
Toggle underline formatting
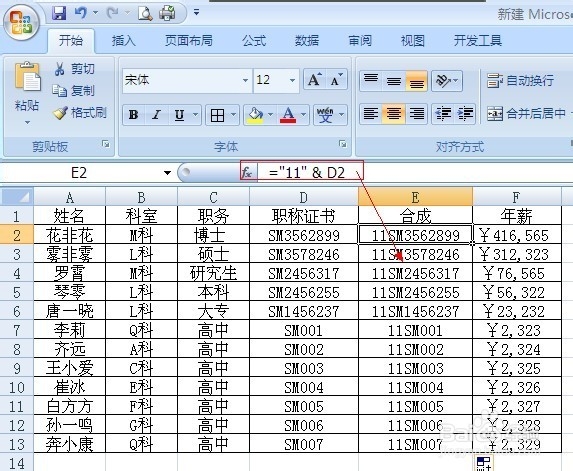(179, 115)
